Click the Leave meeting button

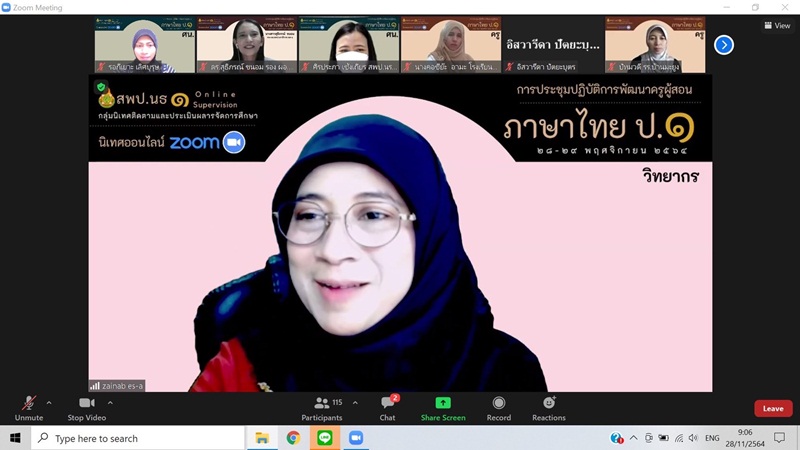pyautogui.click(x=773, y=408)
